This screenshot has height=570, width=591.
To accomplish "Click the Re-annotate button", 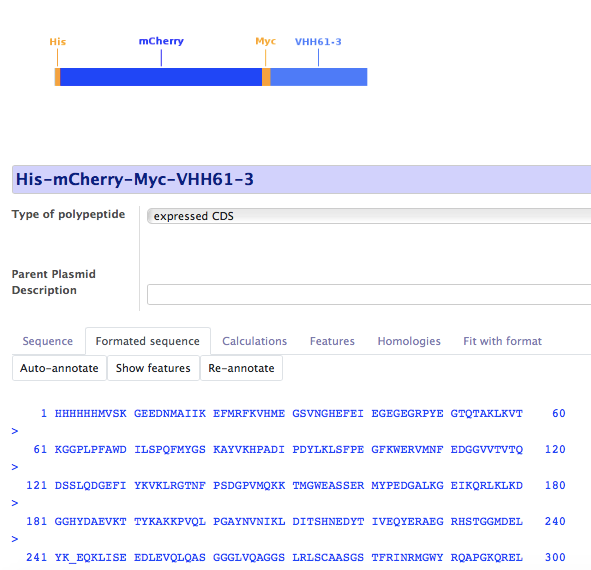I will pyautogui.click(x=241, y=368).
